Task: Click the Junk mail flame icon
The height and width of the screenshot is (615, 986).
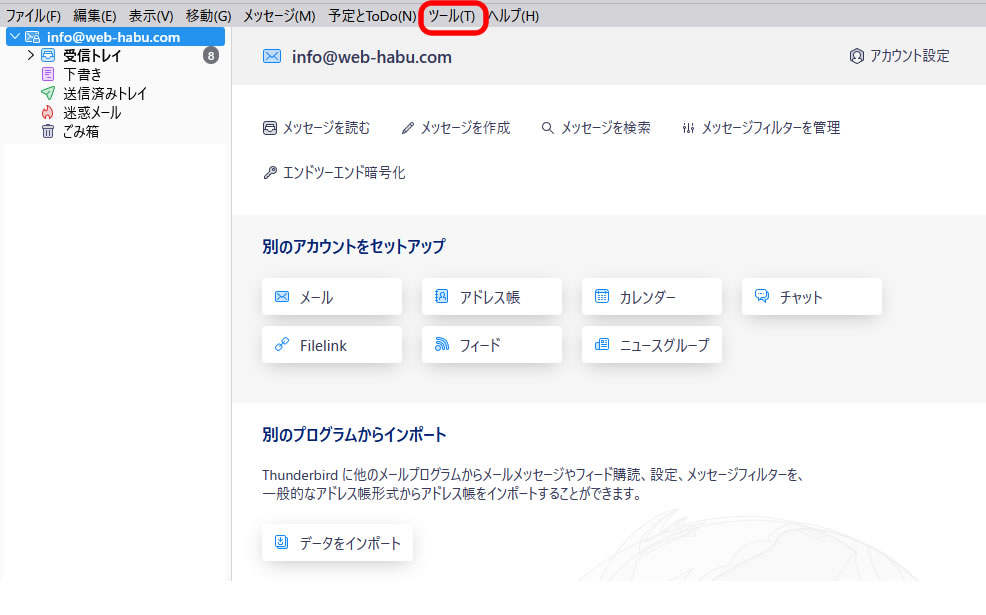Action: (48, 112)
